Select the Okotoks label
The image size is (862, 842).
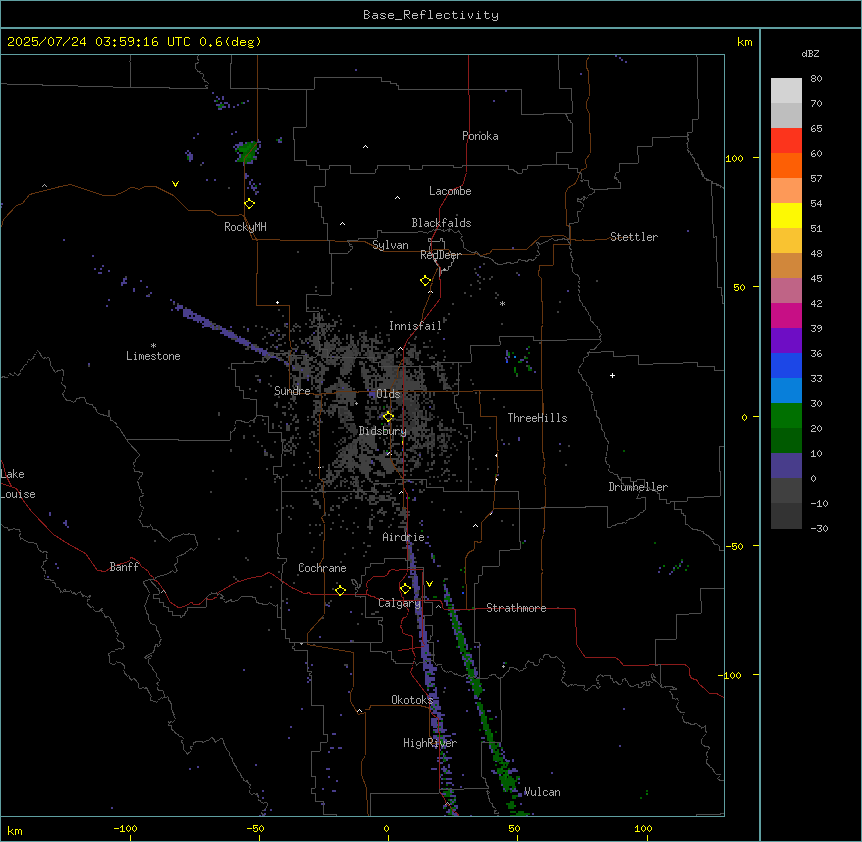pos(412,700)
